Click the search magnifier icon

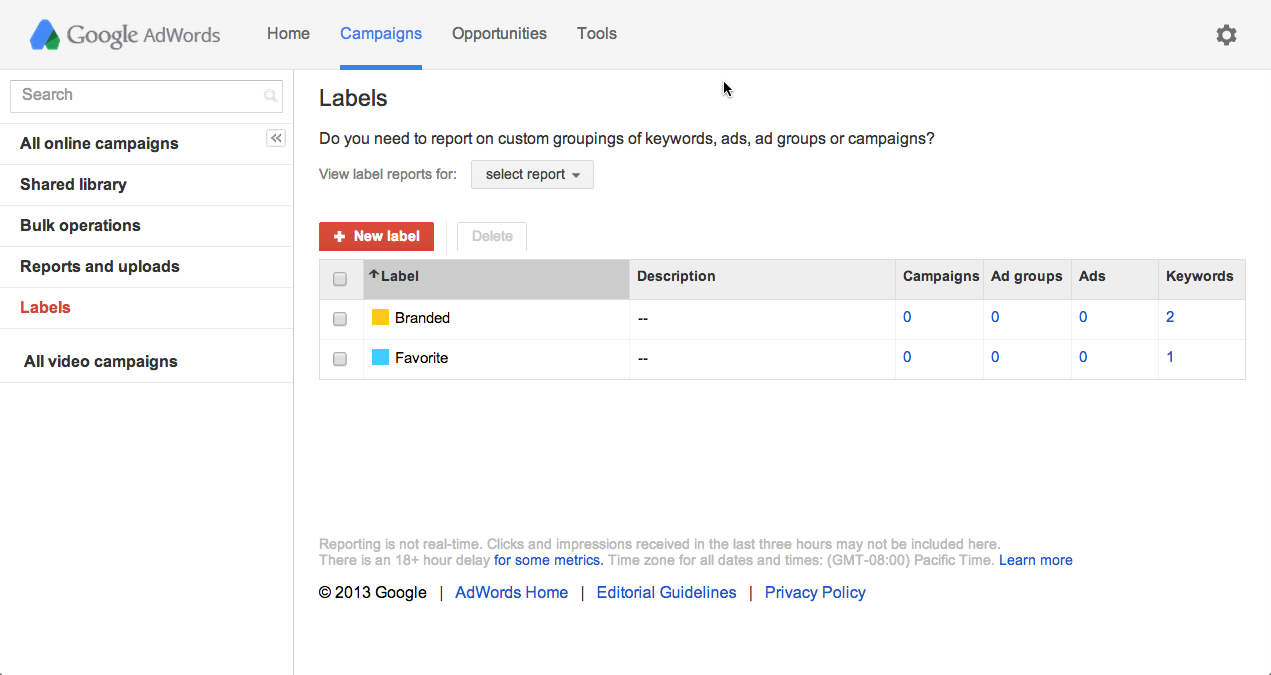pyautogui.click(x=270, y=96)
